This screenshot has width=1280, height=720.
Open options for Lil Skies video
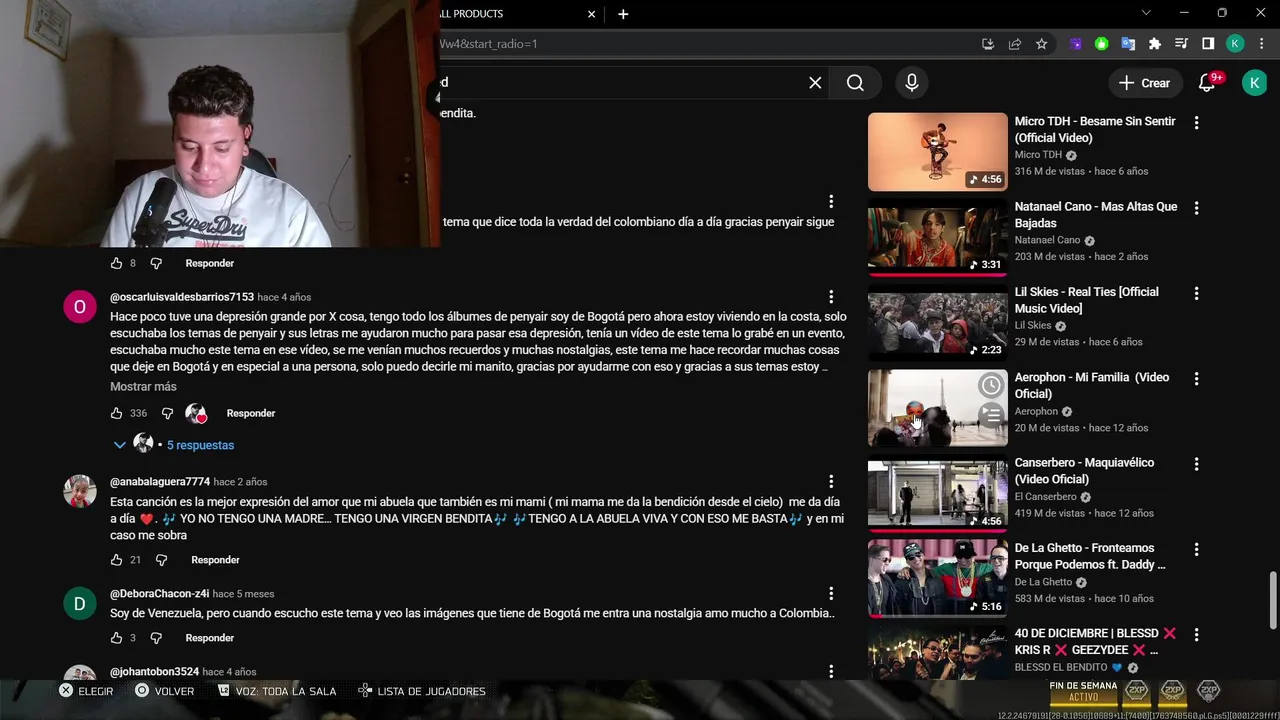(1196, 293)
